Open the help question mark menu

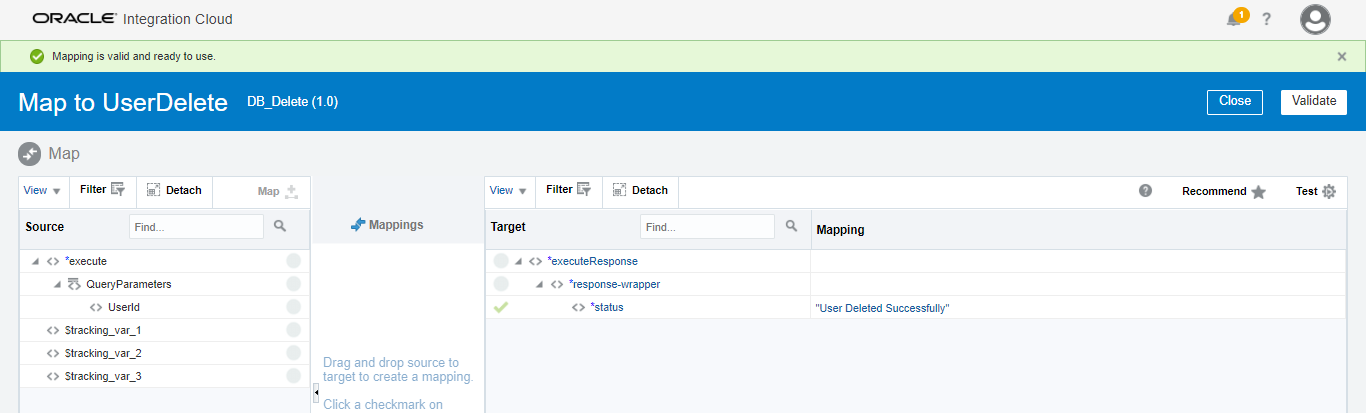pyautogui.click(x=1266, y=19)
